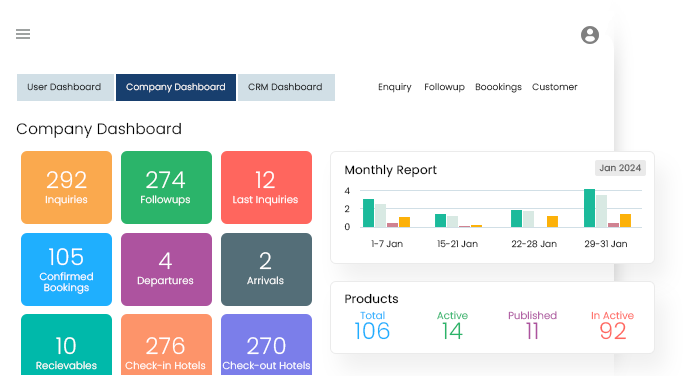Open the hamburger menu icon
The height and width of the screenshot is (376, 683).
(x=23, y=34)
